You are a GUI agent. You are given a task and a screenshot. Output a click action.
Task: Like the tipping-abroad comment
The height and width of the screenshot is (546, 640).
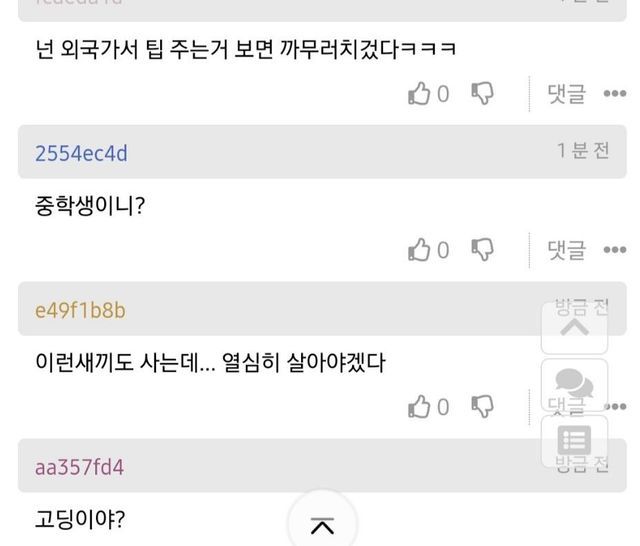[x=420, y=94]
